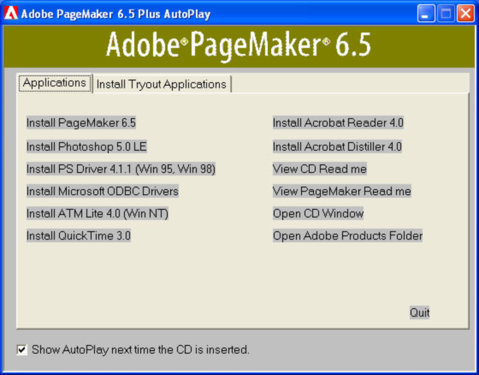479x375 pixels.
Task: Click Open CD Window
Action: pyautogui.click(x=318, y=214)
